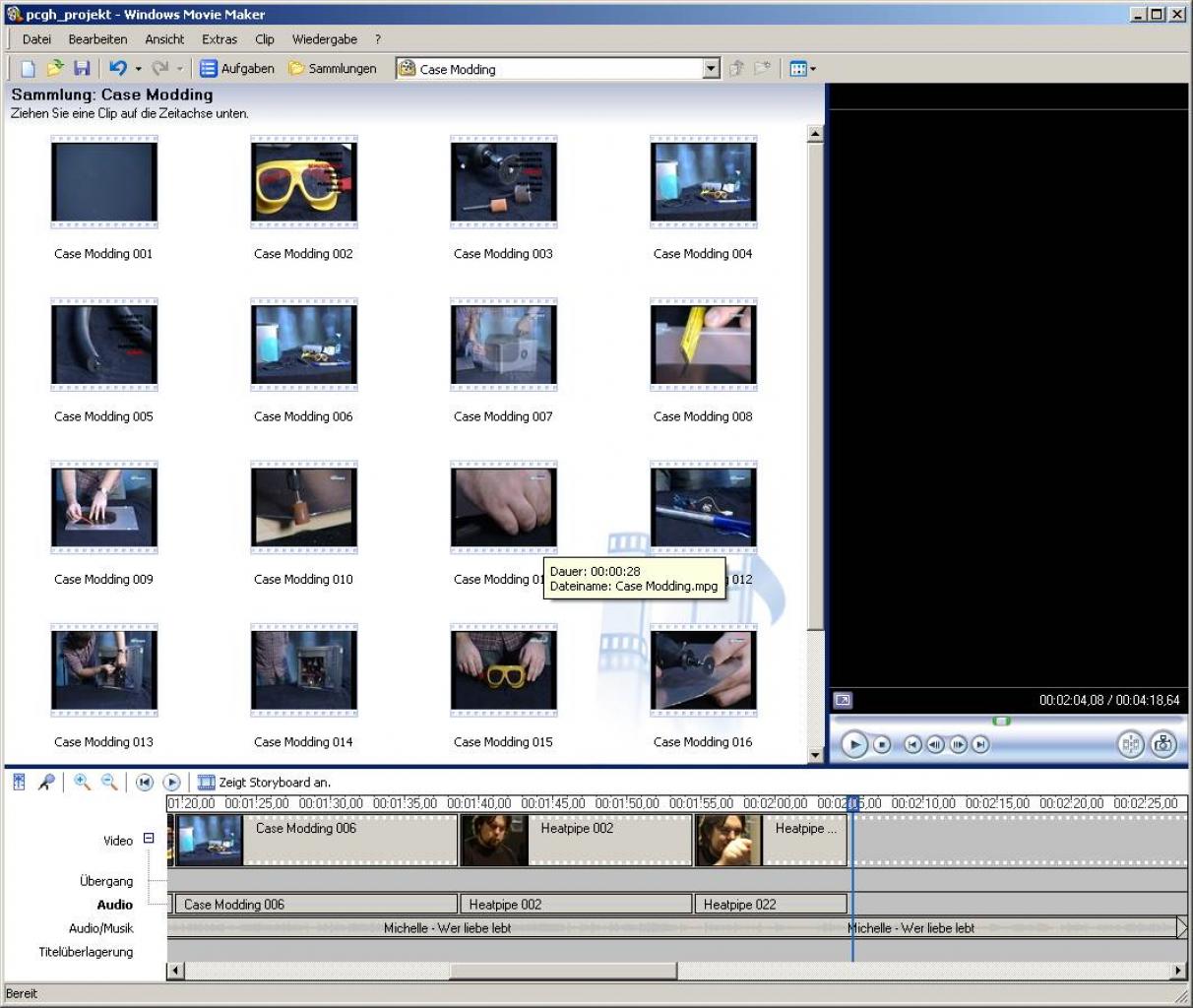
Task: Take a picture from the preview
Action: click(x=1162, y=744)
